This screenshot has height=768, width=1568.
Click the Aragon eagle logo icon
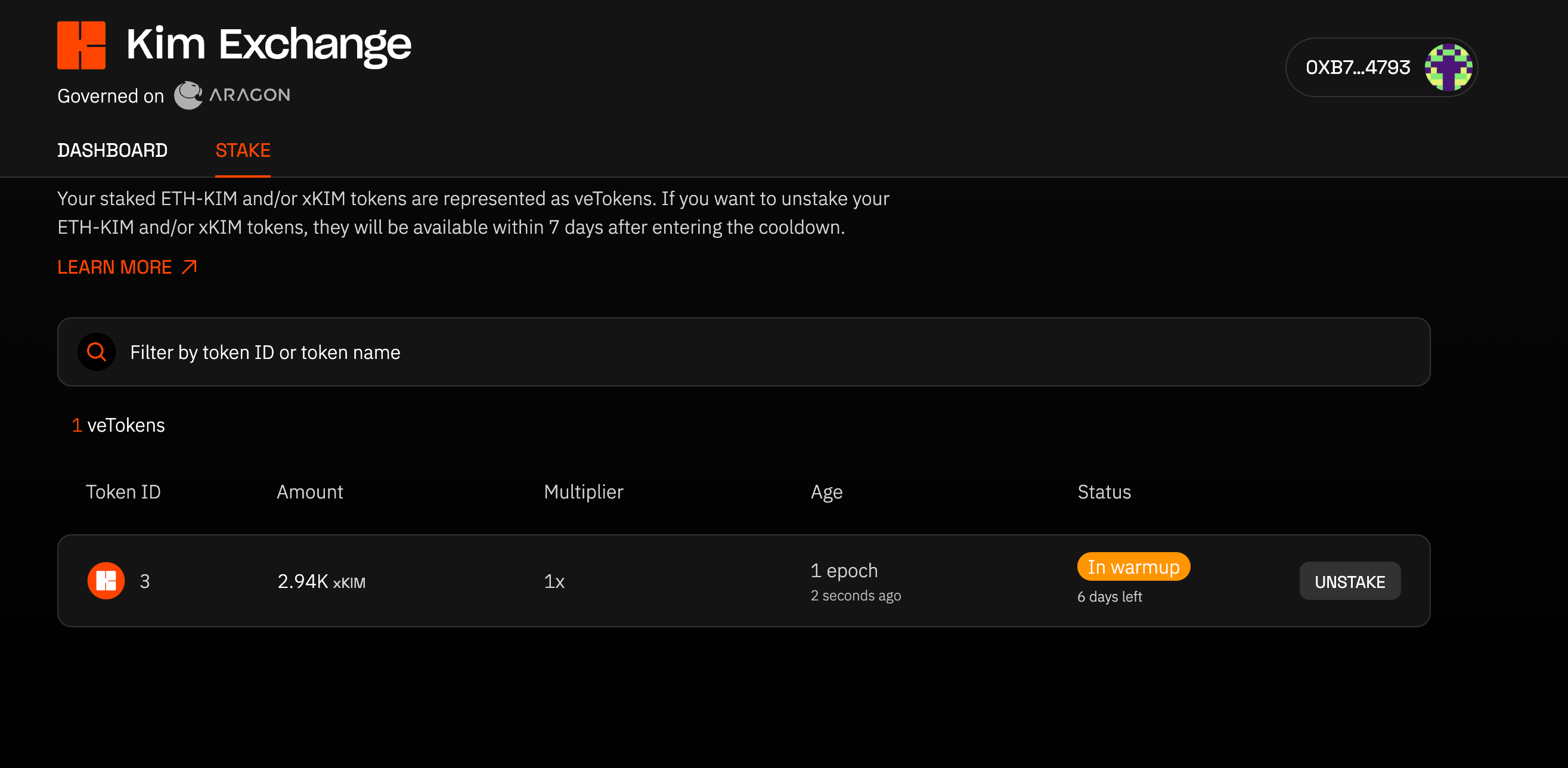[188, 95]
